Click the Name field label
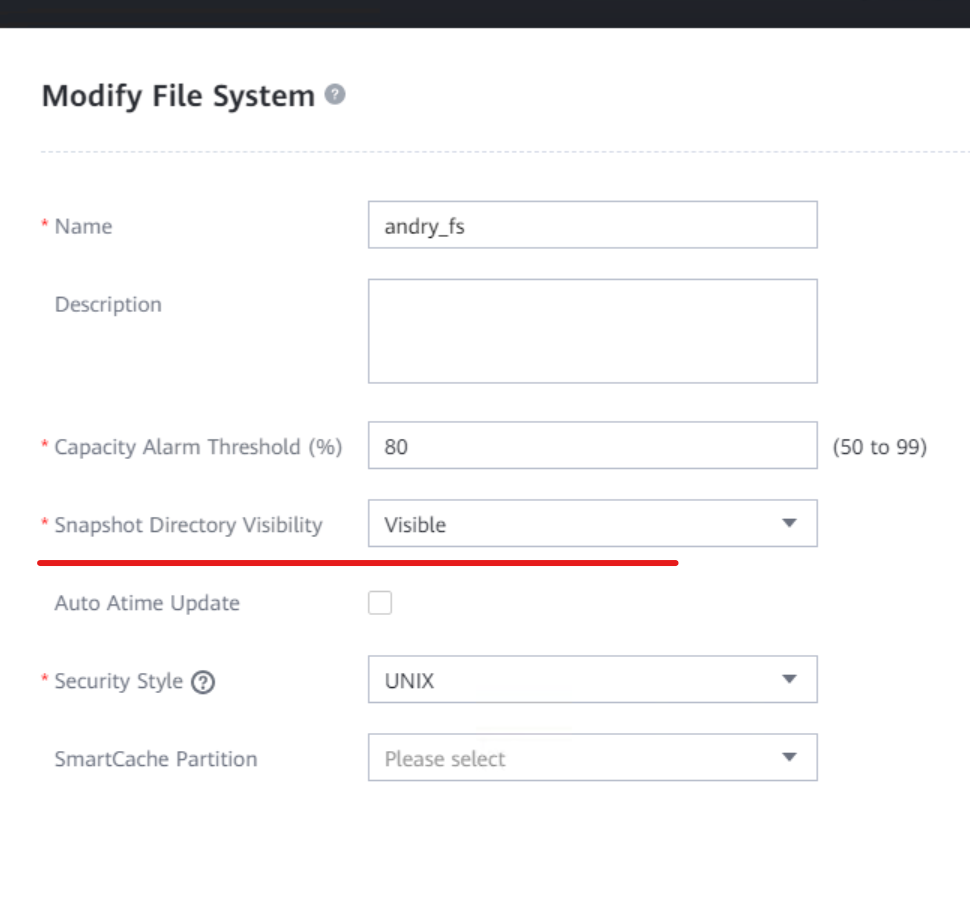The width and height of the screenshot is (970, 901). pyautogui.click(x=83, y=226)
